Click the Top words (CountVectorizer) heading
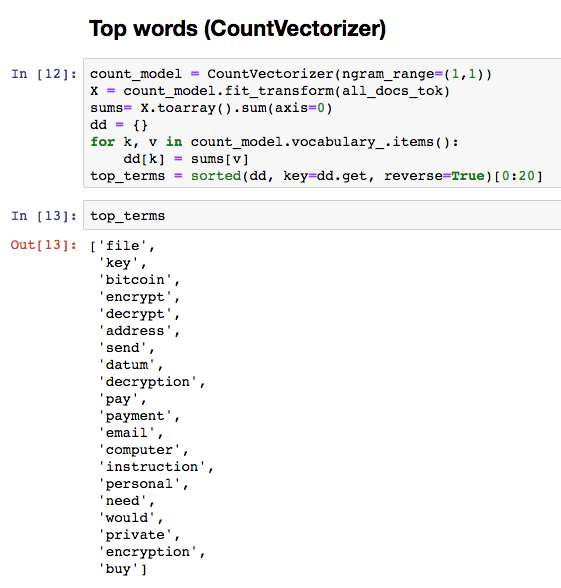The height and width of the screenshot is (588, 561). [x=237, y=28]
